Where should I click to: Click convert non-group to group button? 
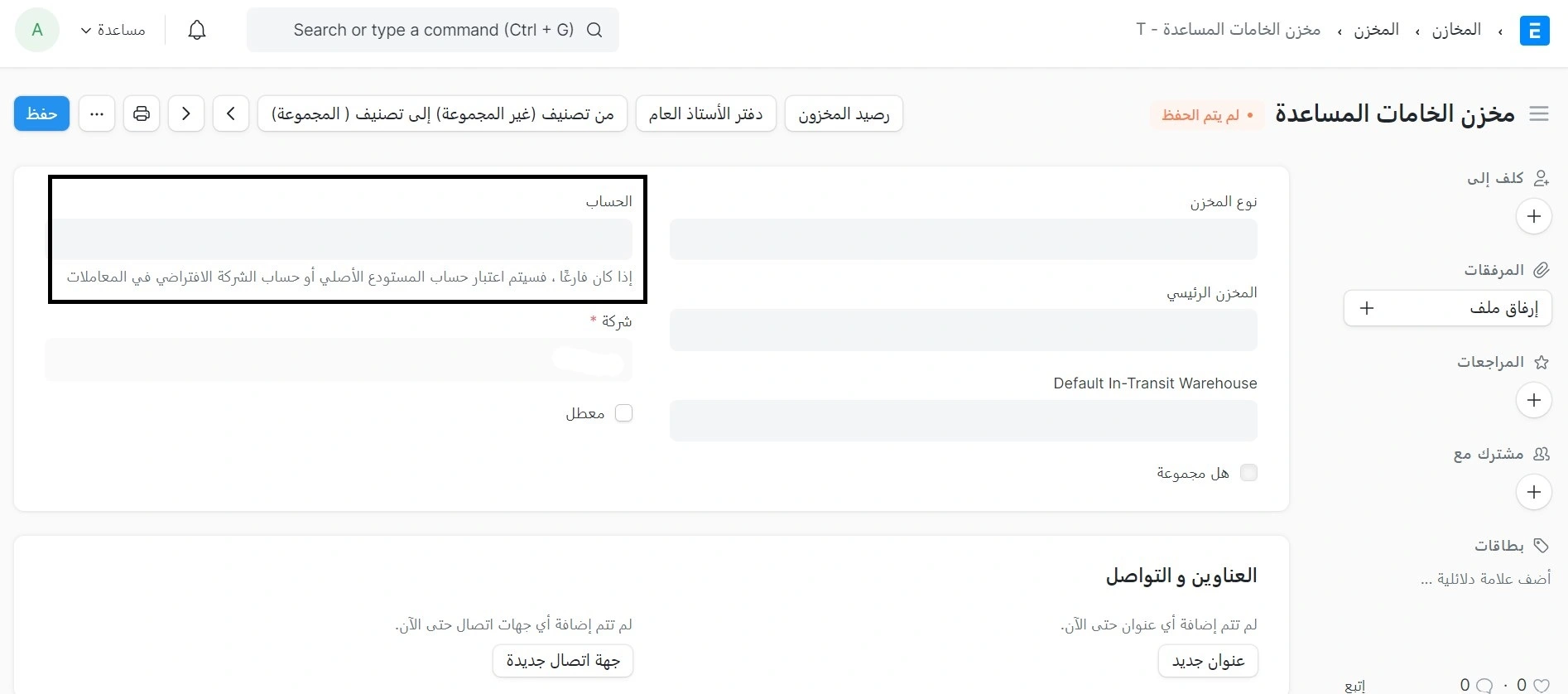442,113
